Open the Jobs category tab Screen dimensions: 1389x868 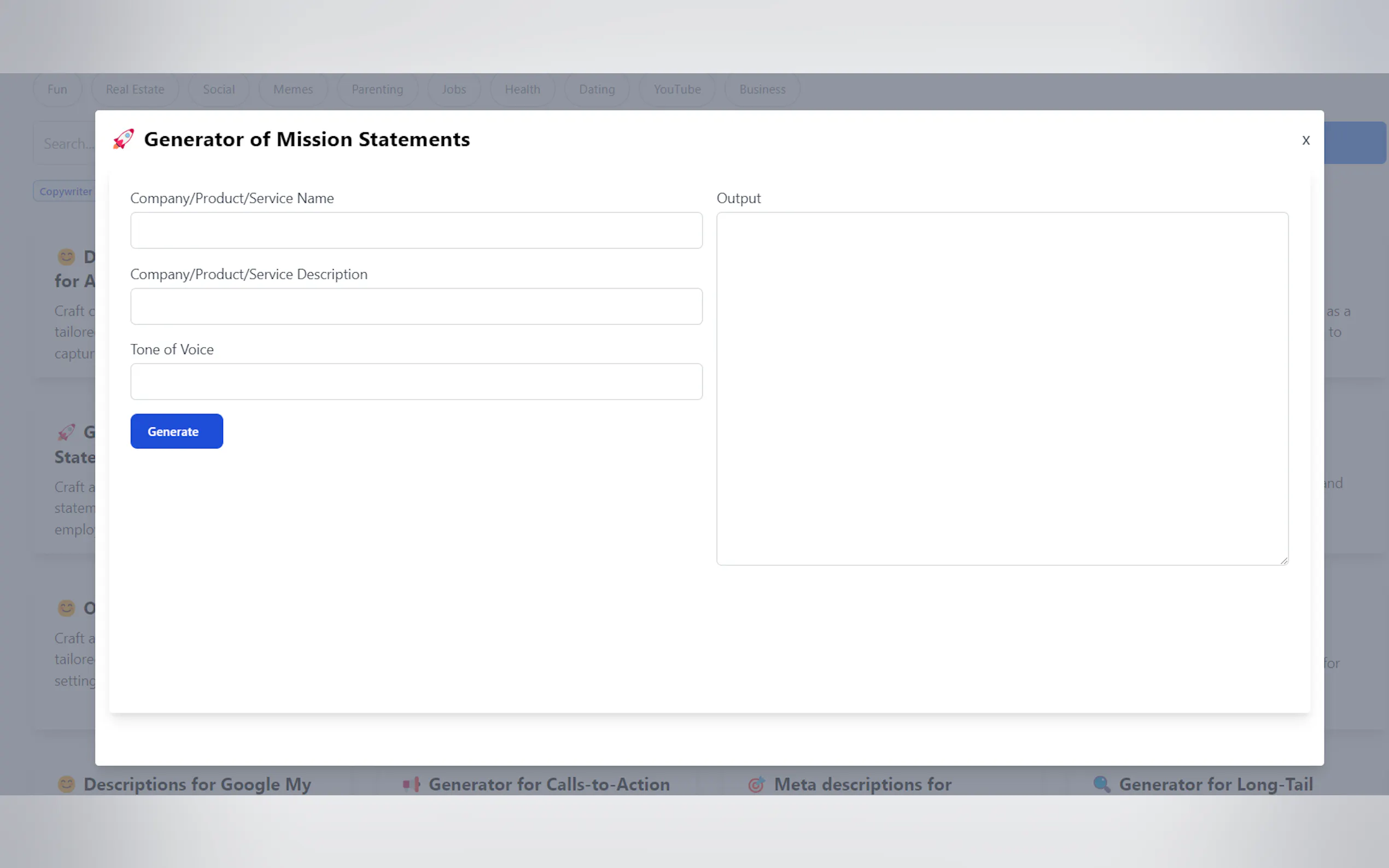[454, 90]
